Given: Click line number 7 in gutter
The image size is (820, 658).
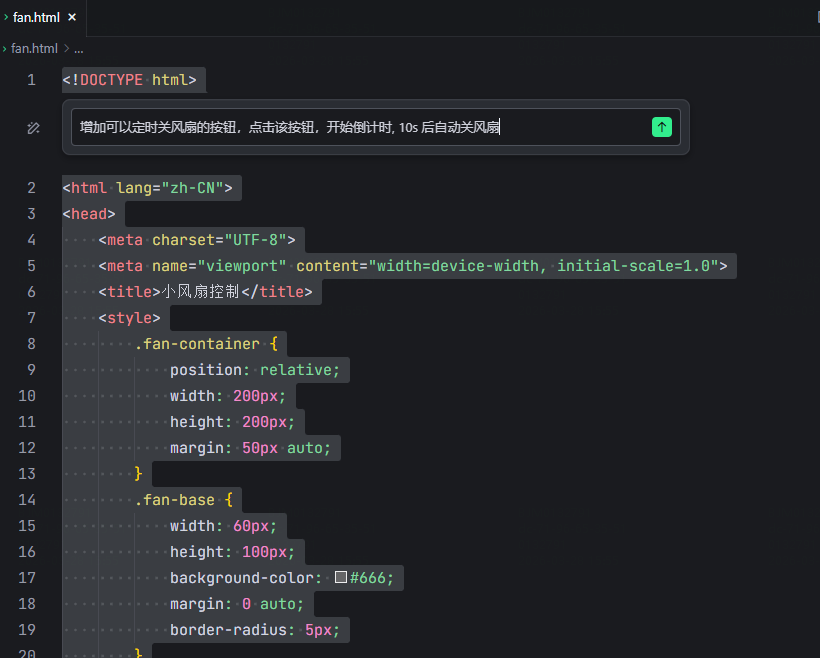Looking at the screenshot, I should point(31,317).
